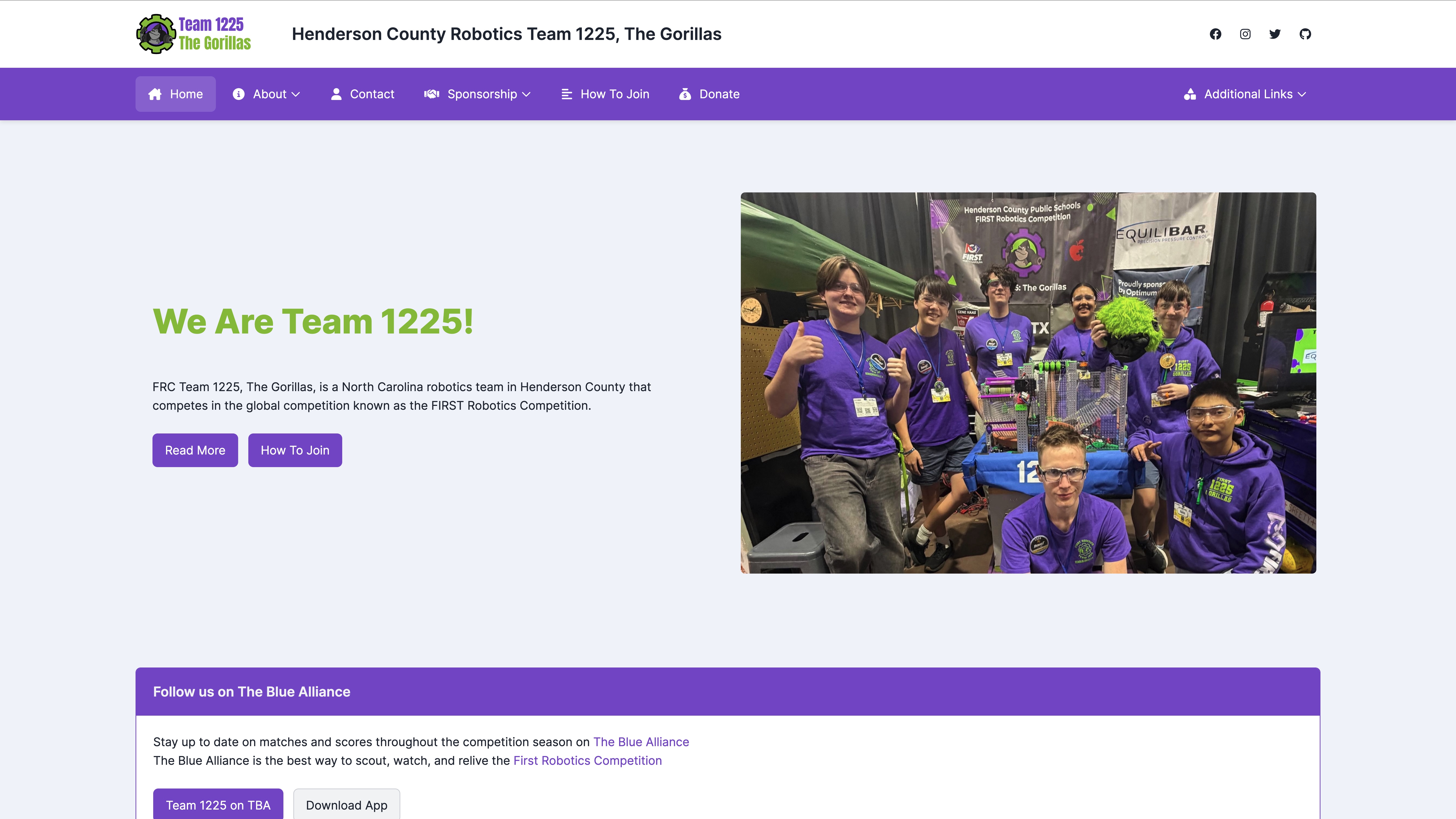Image resolution: width=1456 pixels, height=819 pixels.
Task: Select How To Join in navigation bar
Action: point(605,94)
